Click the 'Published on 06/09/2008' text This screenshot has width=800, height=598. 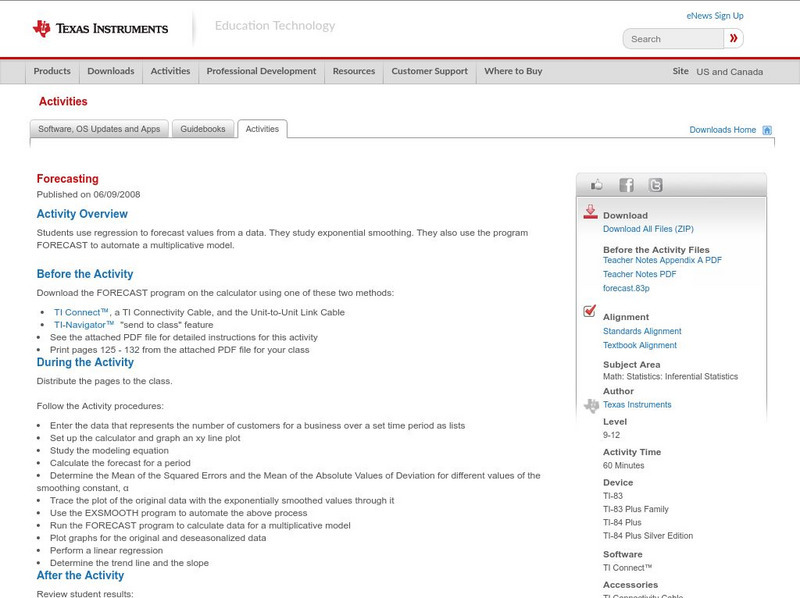point(88,194)
